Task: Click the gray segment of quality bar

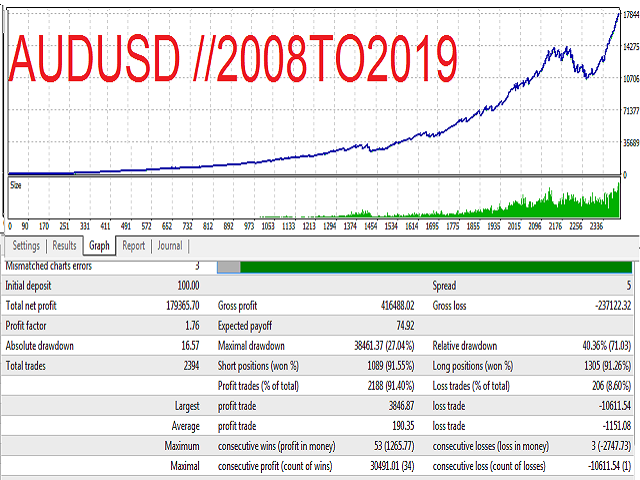Action: click(229, 267)
